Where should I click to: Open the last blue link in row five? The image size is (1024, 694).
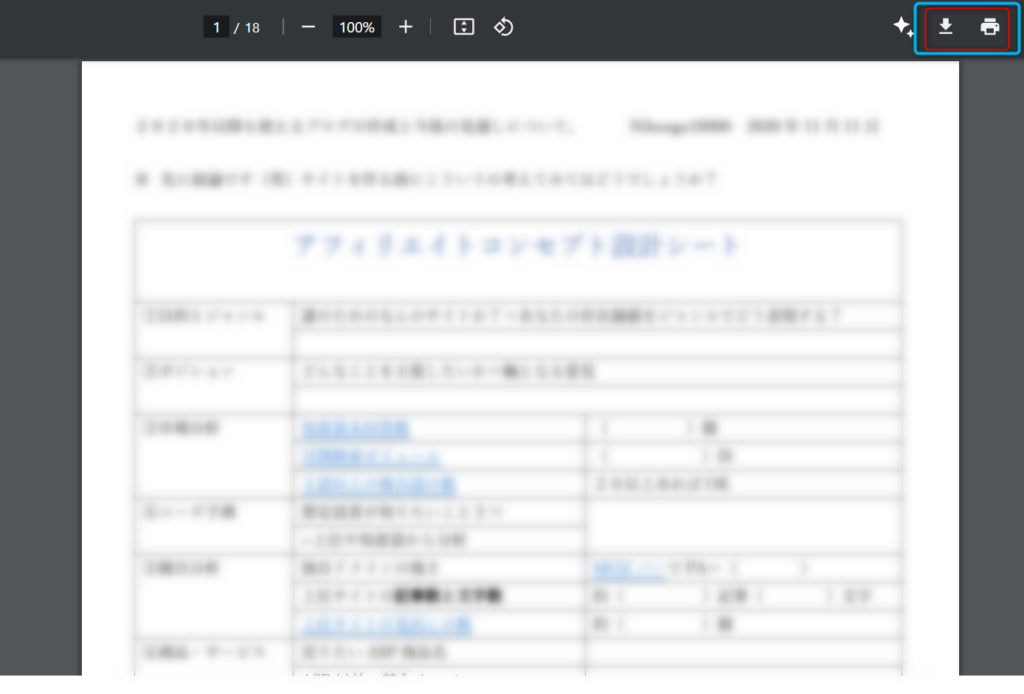(x=387, y=624)
